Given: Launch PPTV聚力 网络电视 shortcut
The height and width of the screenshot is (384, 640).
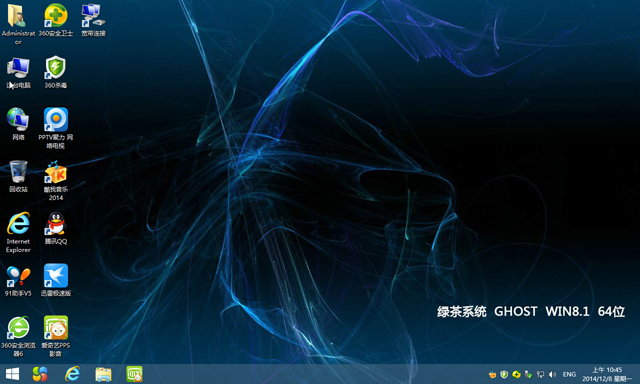Looking at the screenshot, I should [x=56, y=128].
